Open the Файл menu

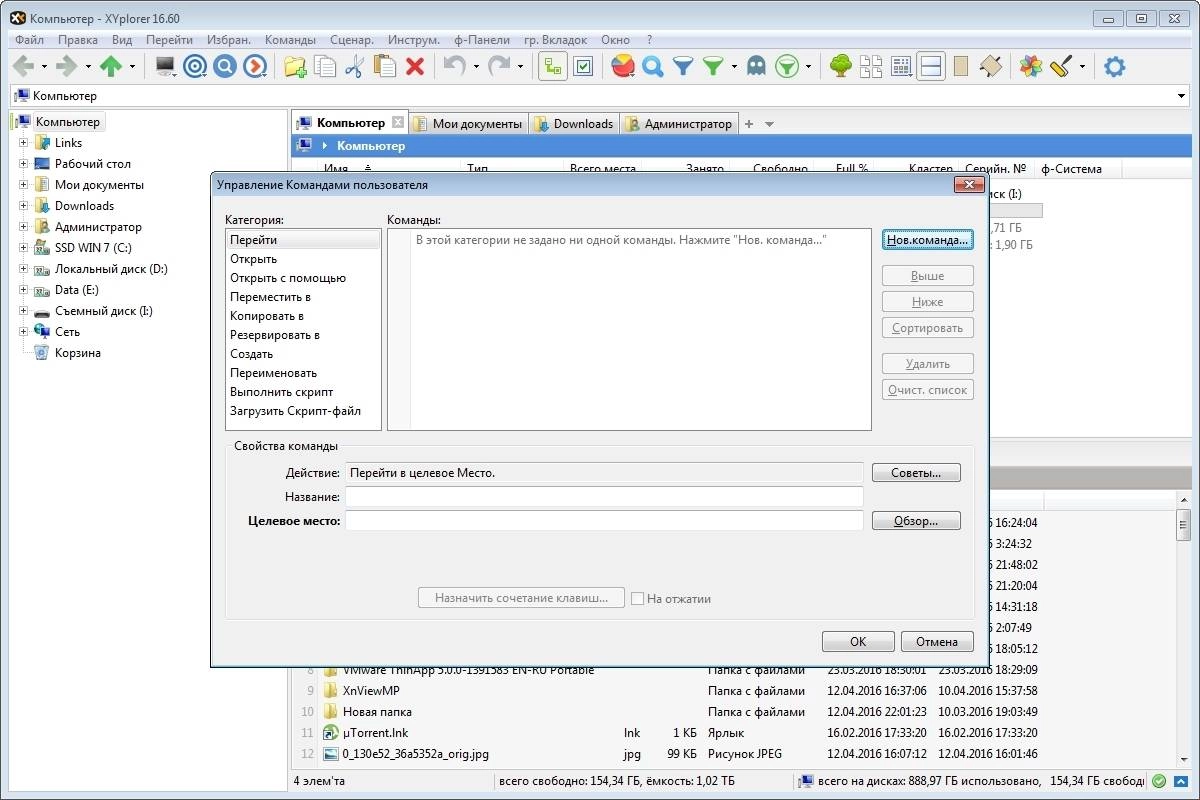29,40
